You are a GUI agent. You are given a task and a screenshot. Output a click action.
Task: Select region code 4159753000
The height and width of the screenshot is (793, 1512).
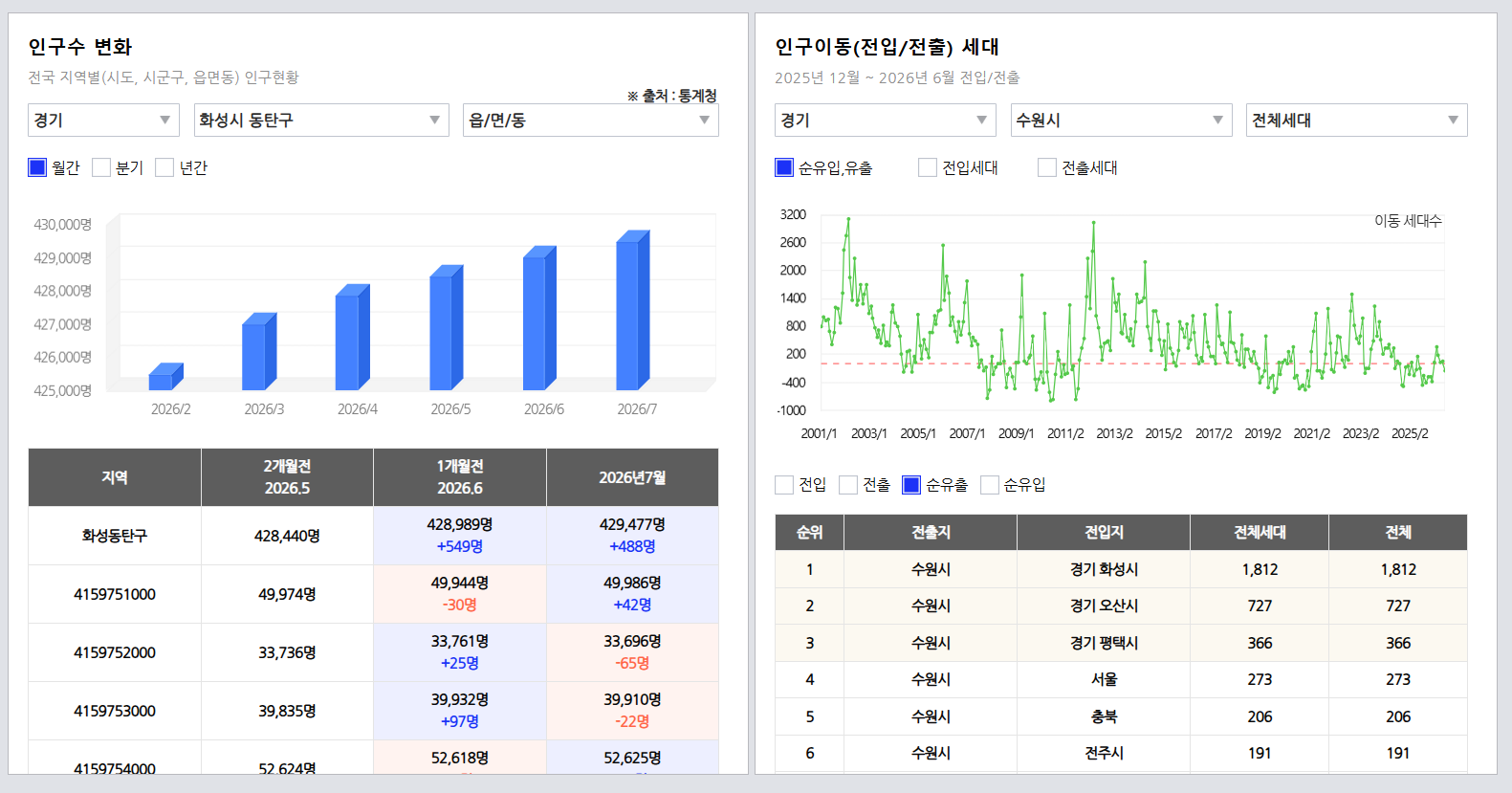click(x=115, y=711)
